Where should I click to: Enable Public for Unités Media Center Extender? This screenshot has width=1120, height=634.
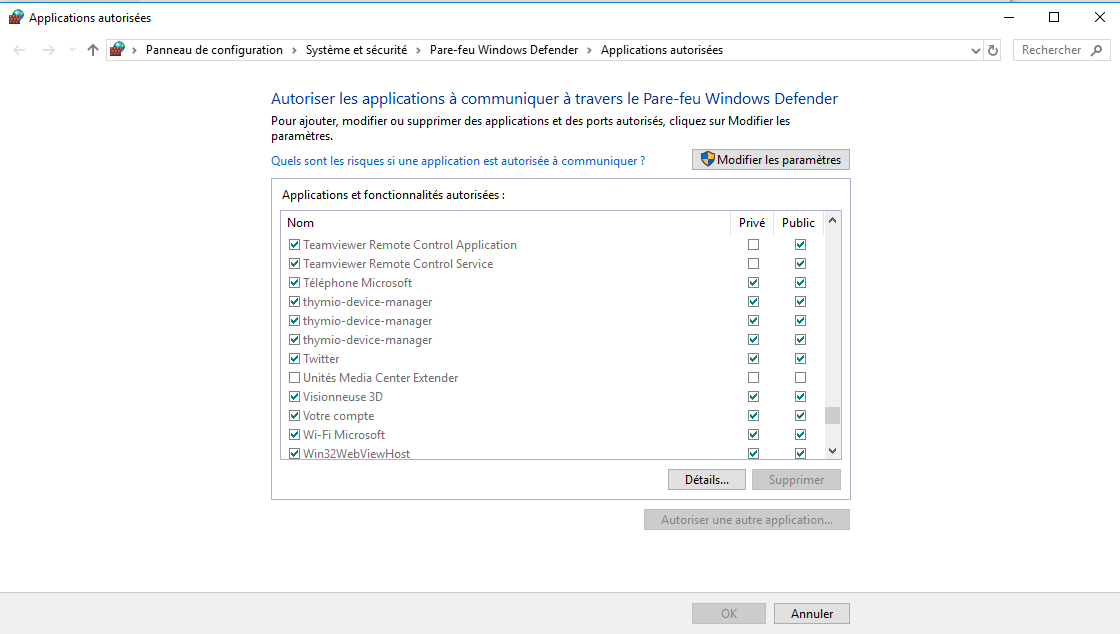click(x=801, y=378)
